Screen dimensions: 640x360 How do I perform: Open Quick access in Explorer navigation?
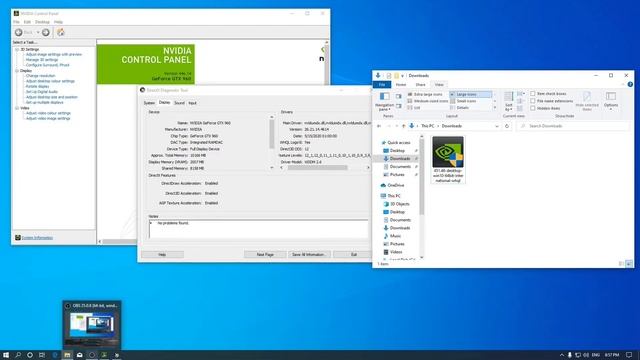click(x=396, y=142)
